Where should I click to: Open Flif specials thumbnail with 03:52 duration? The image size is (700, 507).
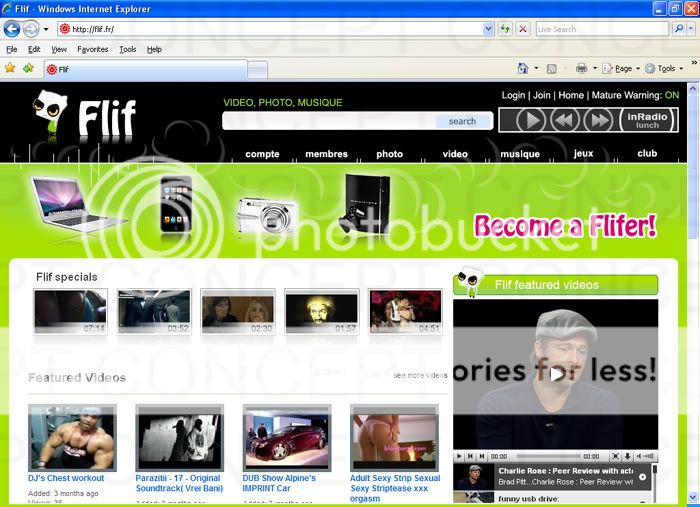point(154,312)
